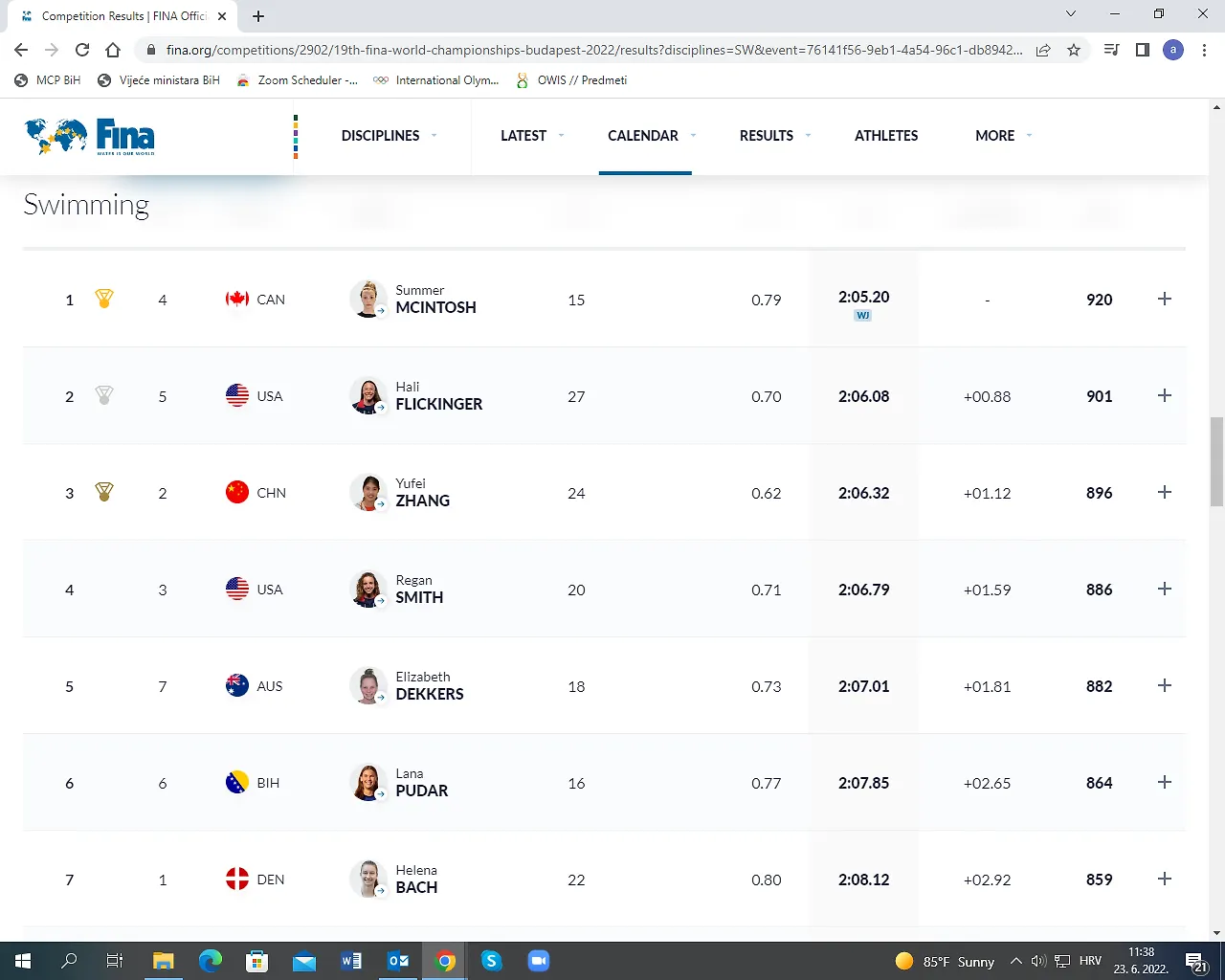The image size is (1225, 980).
Task: Bookmark this page with star icon
Action: 1074,50
